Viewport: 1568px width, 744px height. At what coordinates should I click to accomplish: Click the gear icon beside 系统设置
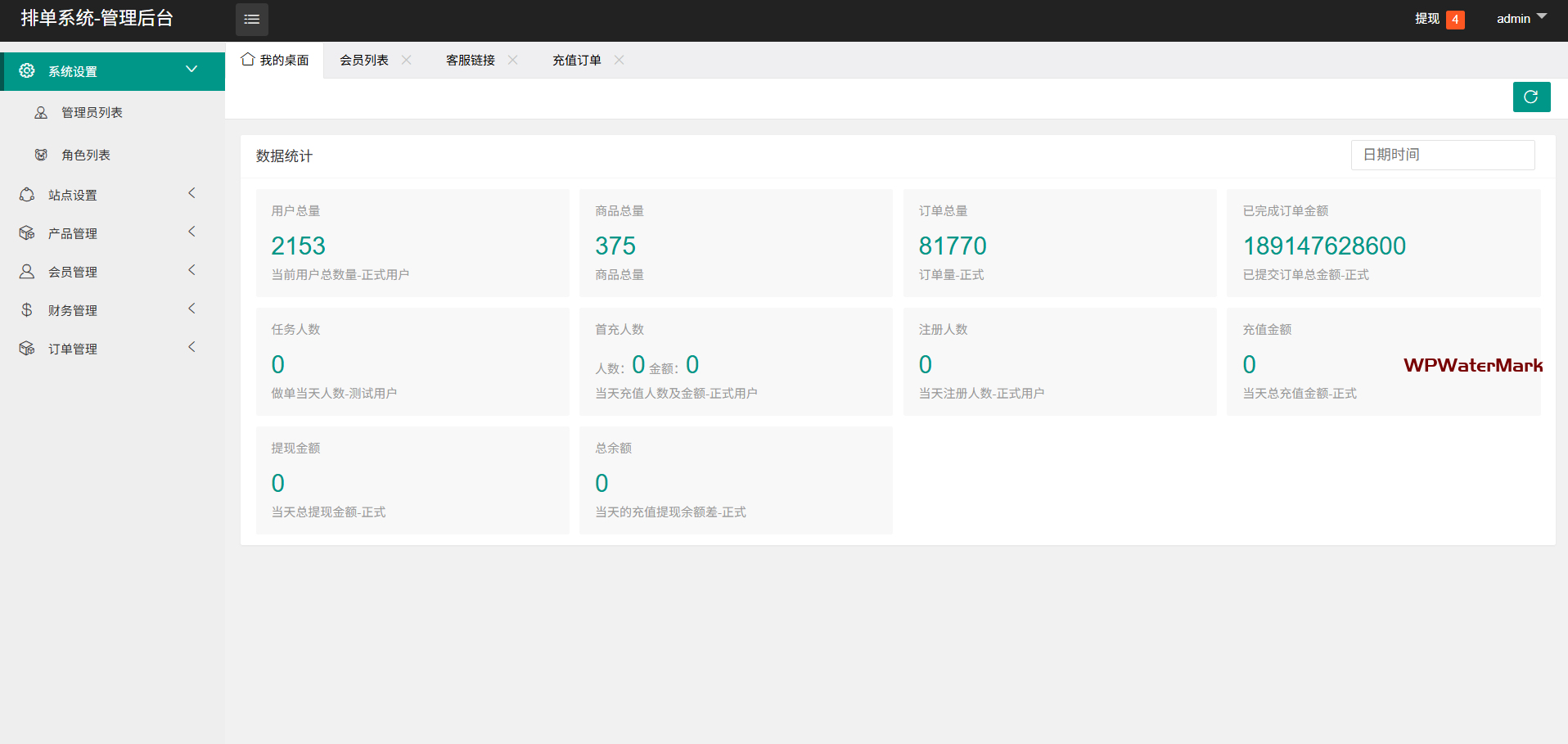pos(27,71)
